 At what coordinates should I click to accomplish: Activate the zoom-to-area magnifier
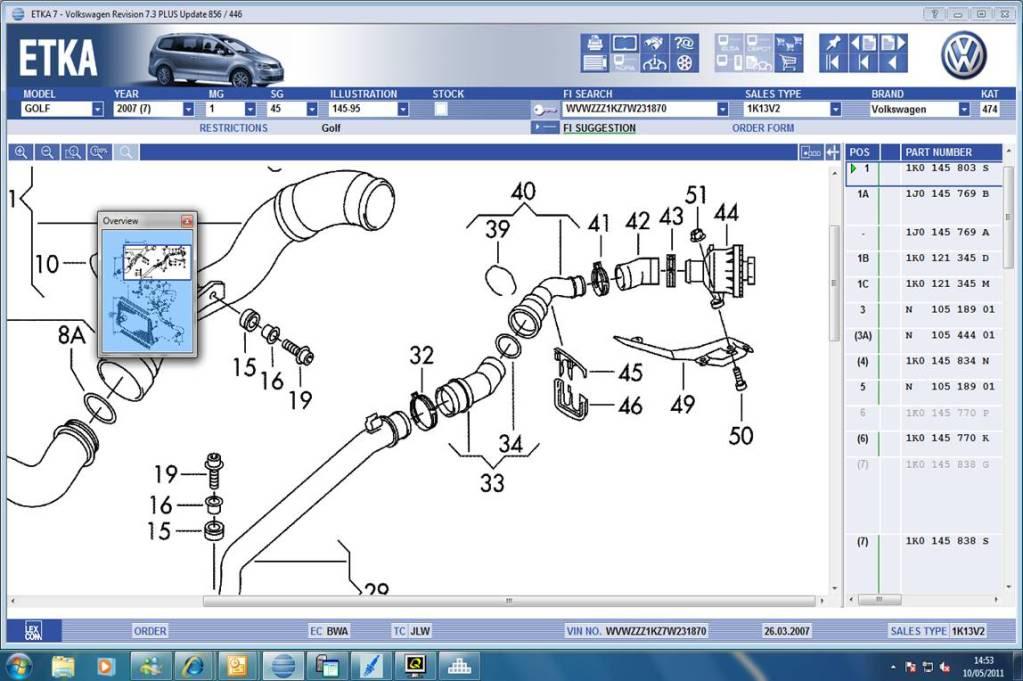(73, 152)
